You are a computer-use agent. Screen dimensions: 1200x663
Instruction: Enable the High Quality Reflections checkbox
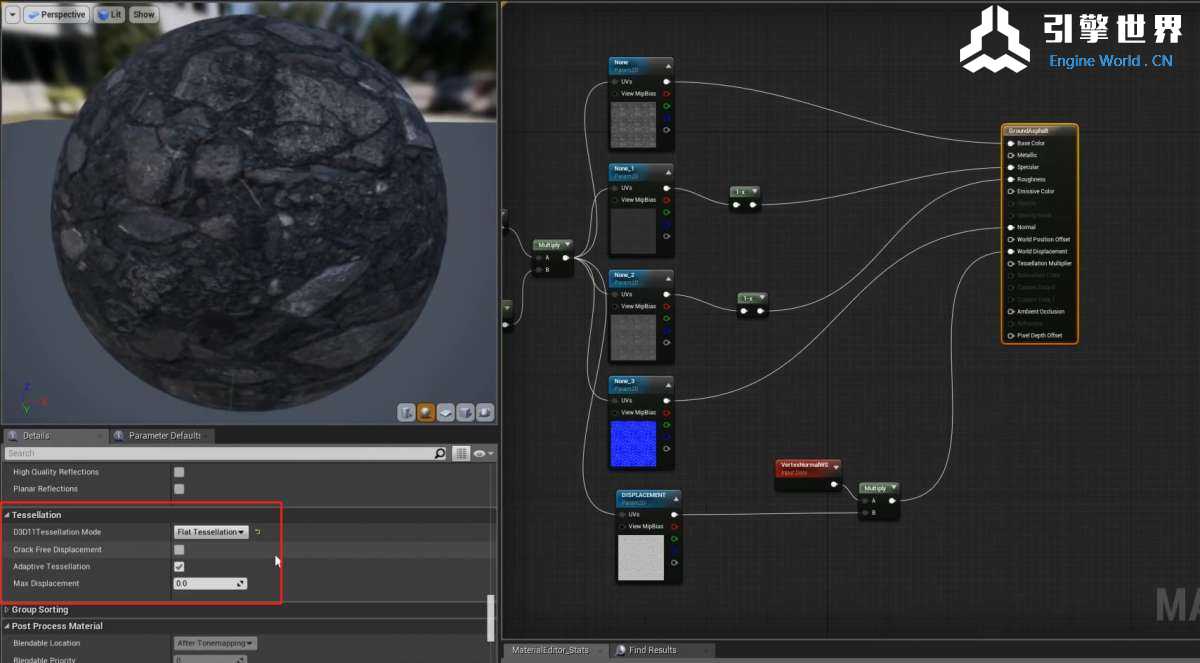click(x=179, y=472)
